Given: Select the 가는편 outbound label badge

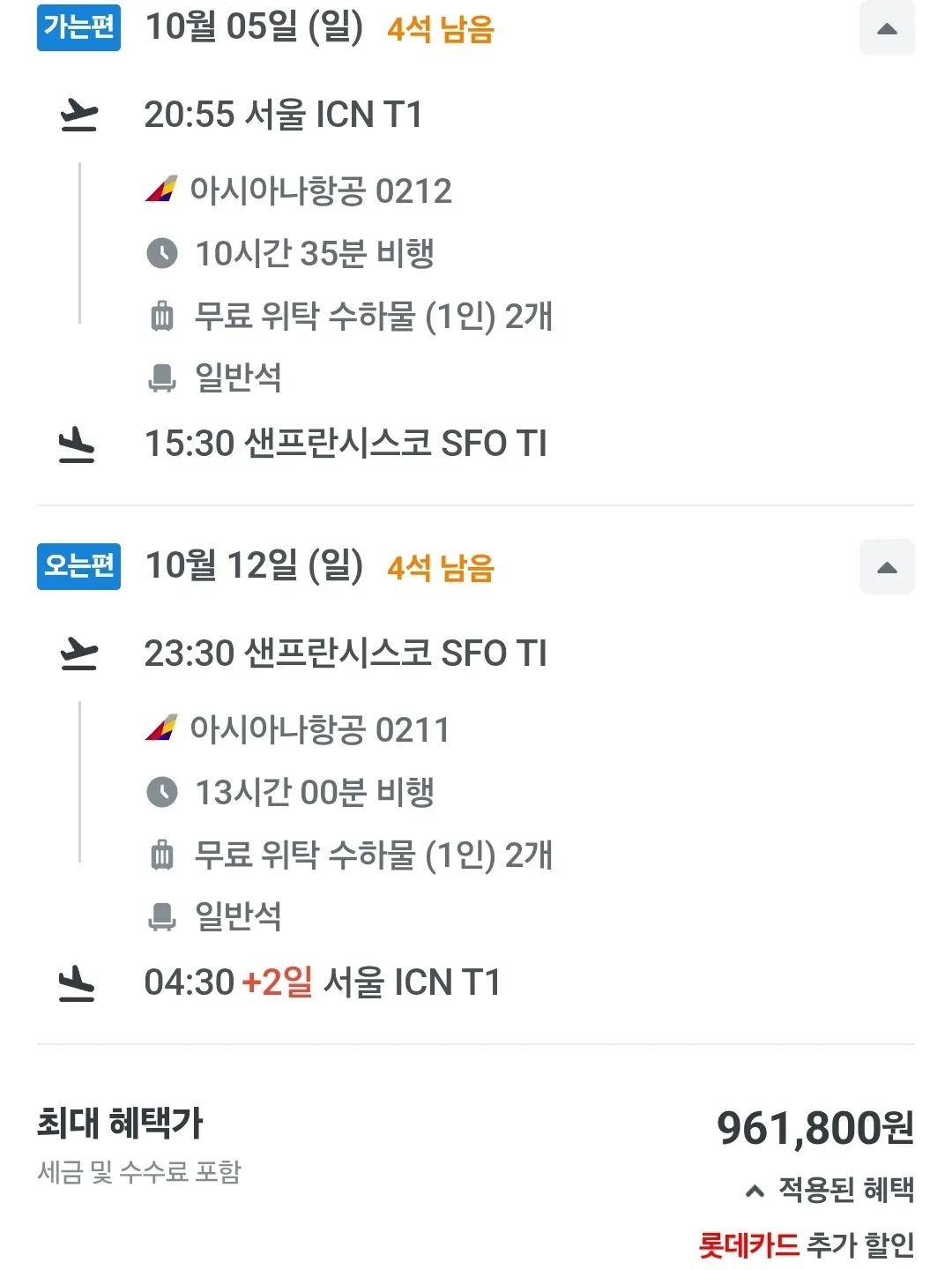Looking at the screenshot, I should click(78, 26).
